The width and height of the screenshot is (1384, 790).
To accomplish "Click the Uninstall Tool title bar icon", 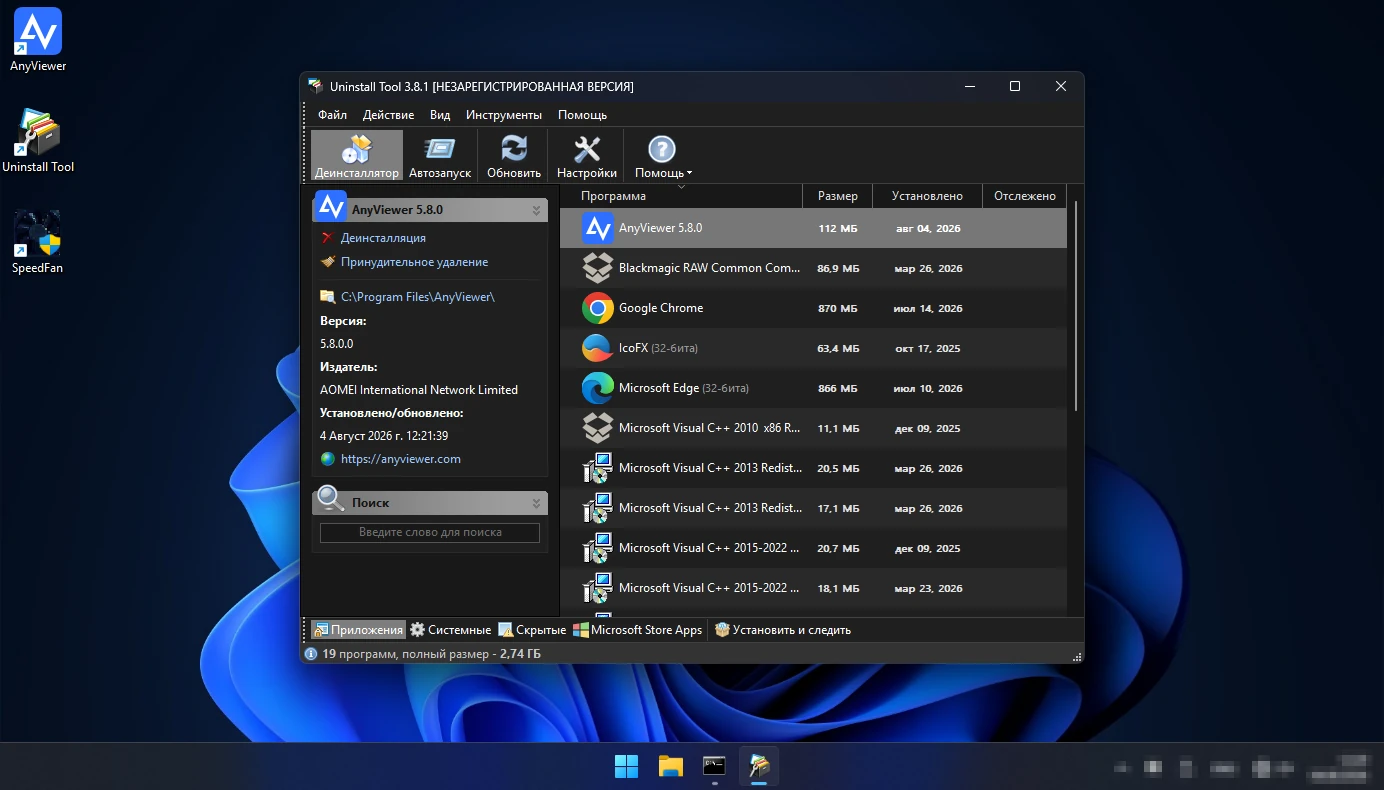I will click(x=315, y=86).
